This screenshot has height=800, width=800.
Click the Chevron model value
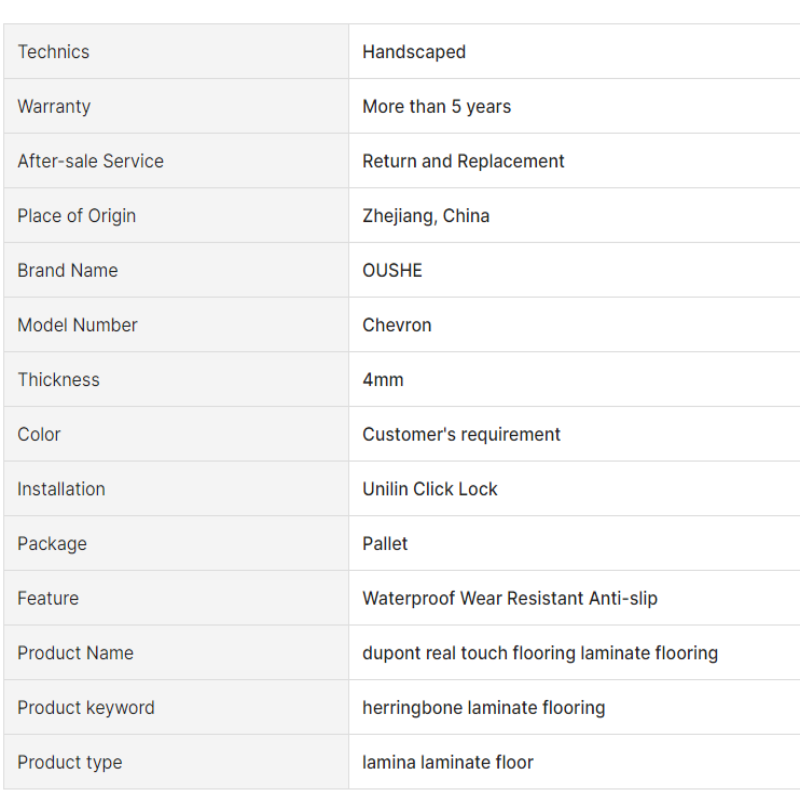coord(397,325)
